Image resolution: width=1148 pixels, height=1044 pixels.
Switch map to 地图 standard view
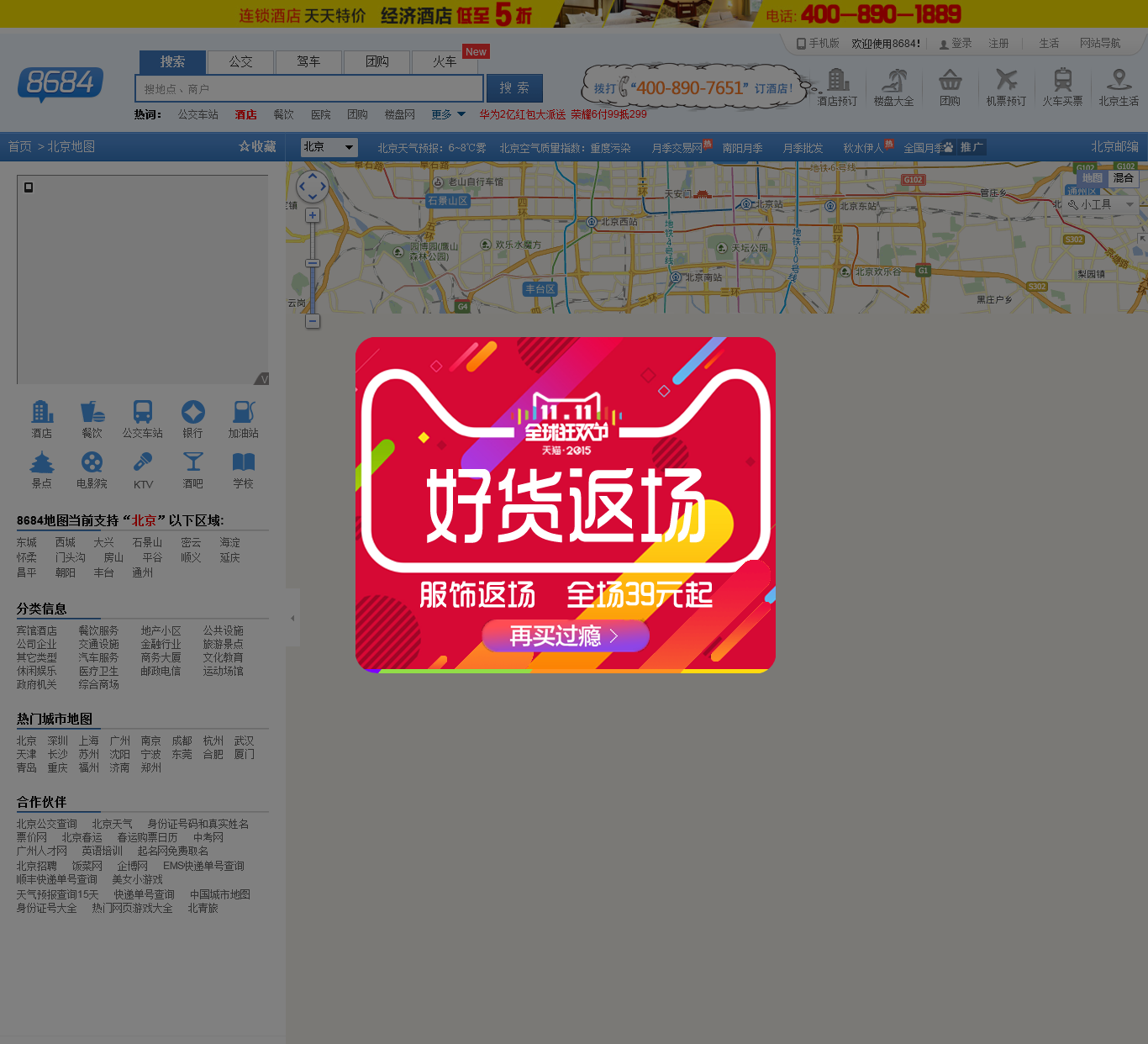coord(1093,178)
